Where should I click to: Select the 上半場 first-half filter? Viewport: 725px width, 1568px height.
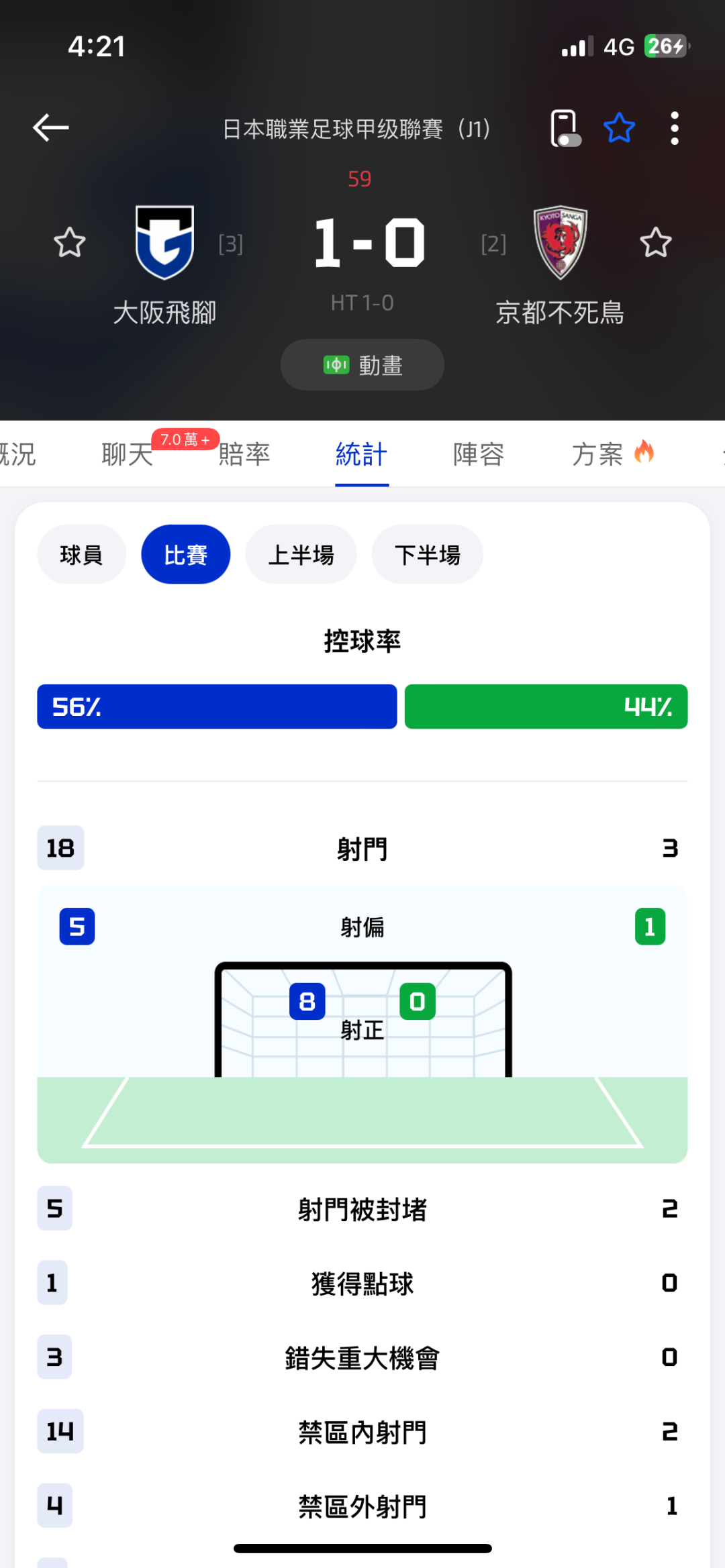point(301,555)
